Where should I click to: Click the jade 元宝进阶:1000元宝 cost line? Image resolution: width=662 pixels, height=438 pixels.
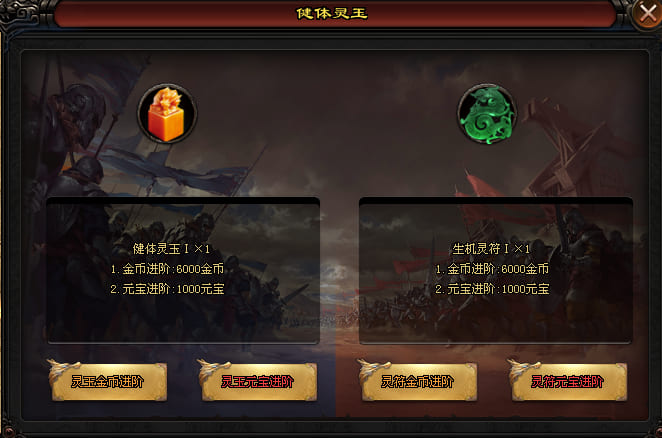[x=167, y=289]
